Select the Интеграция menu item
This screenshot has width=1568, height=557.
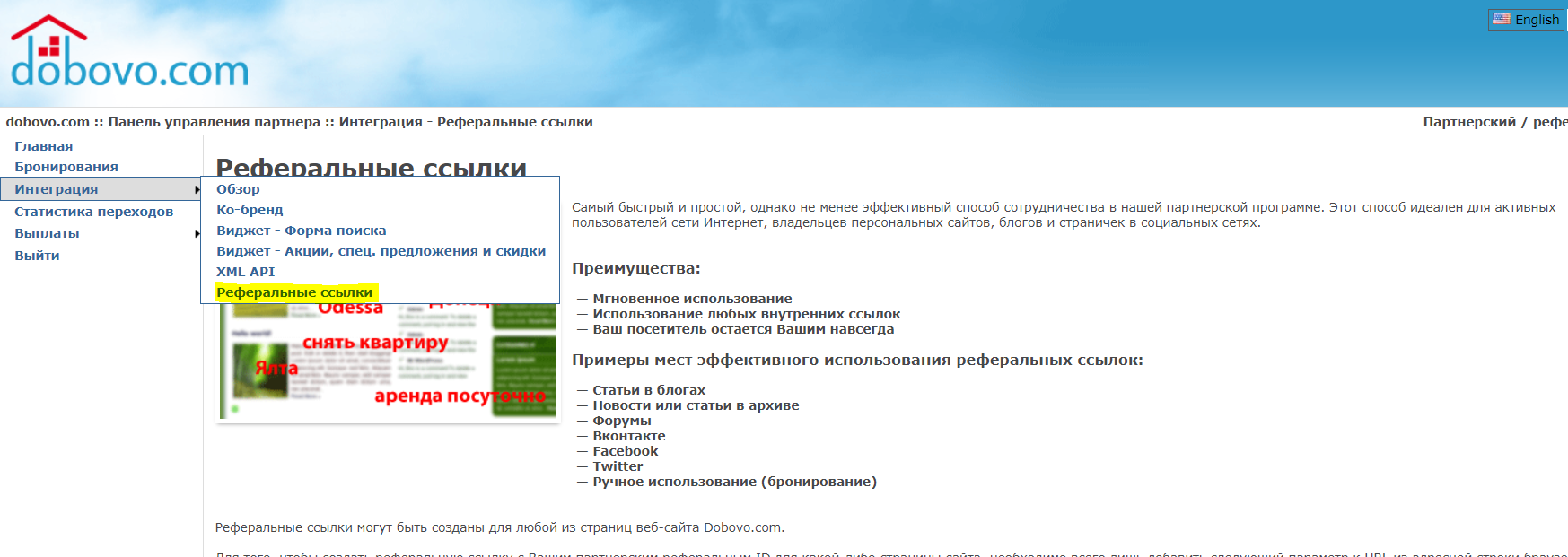point(101,189)
